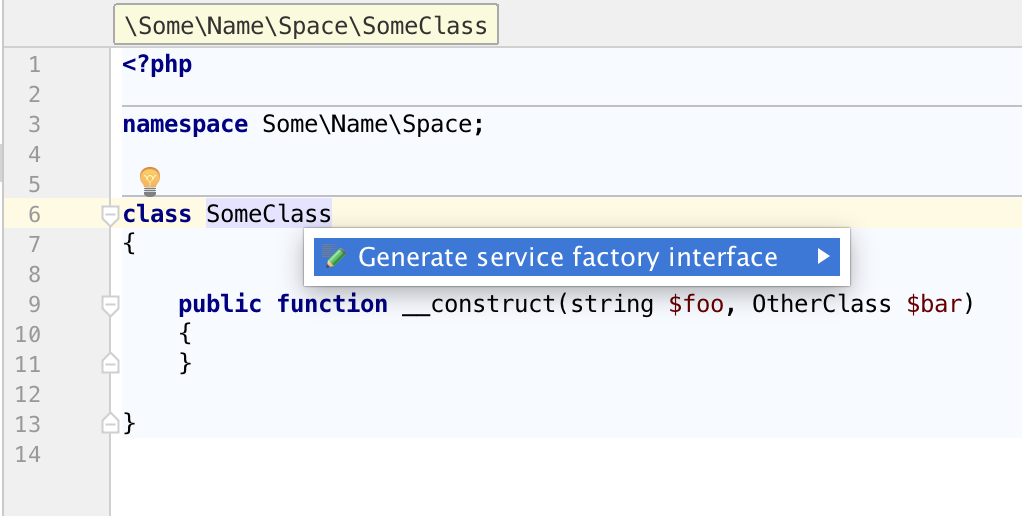Click the public keyword on line 9

[220, 304]
